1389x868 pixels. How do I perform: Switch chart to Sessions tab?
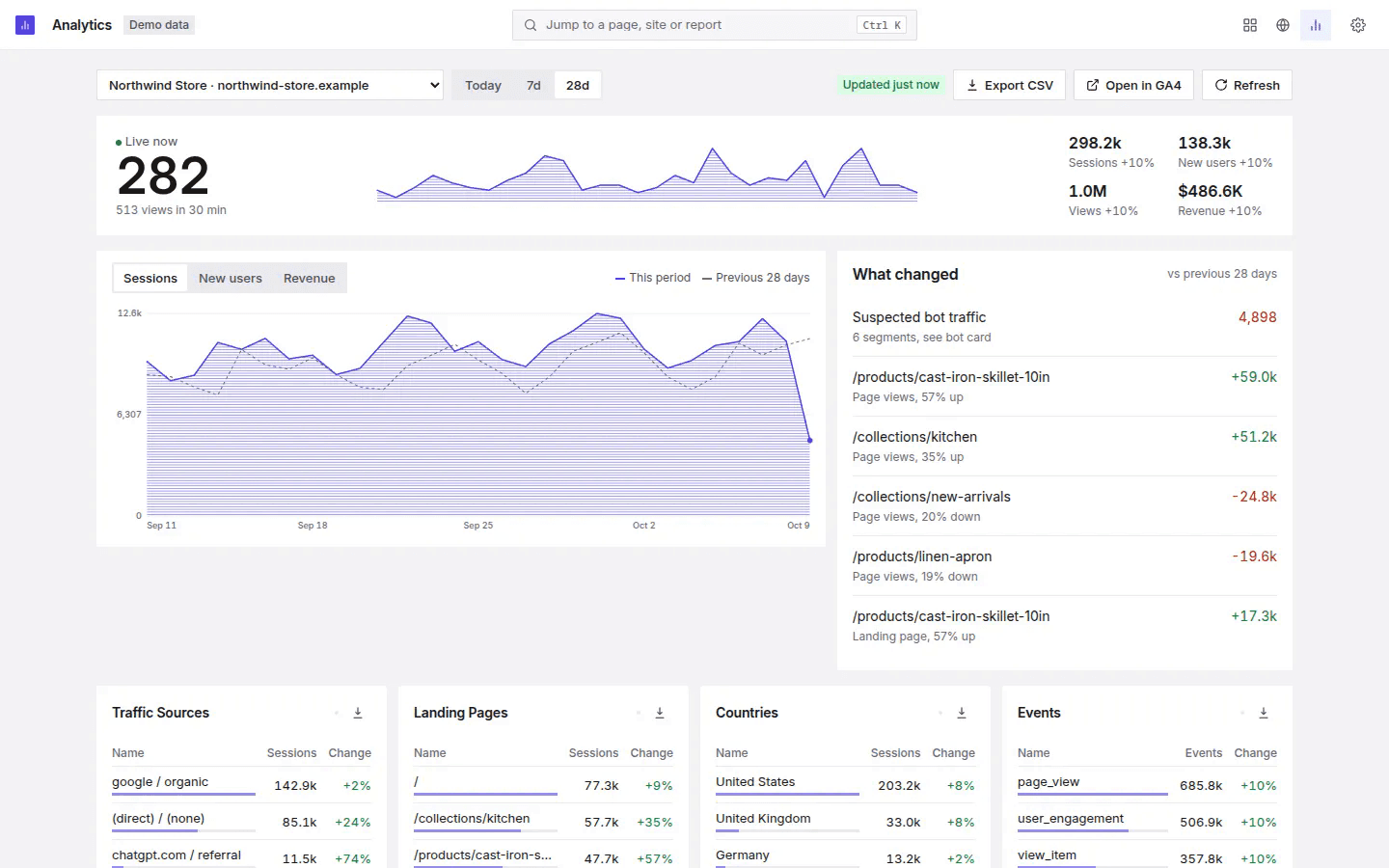[150, 278]
